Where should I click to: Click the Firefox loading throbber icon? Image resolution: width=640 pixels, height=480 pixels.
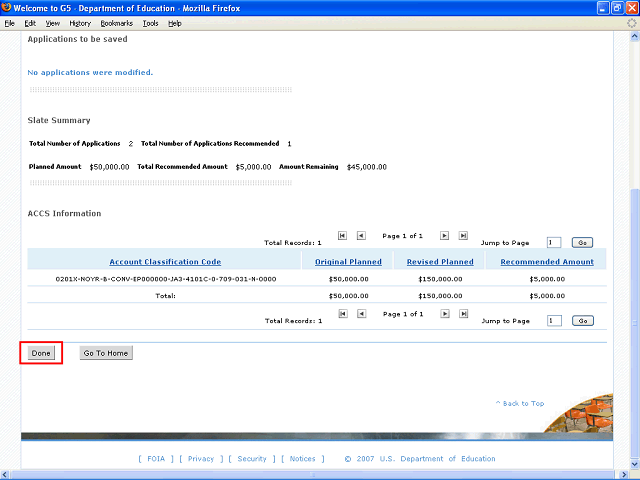click(631, 23)
